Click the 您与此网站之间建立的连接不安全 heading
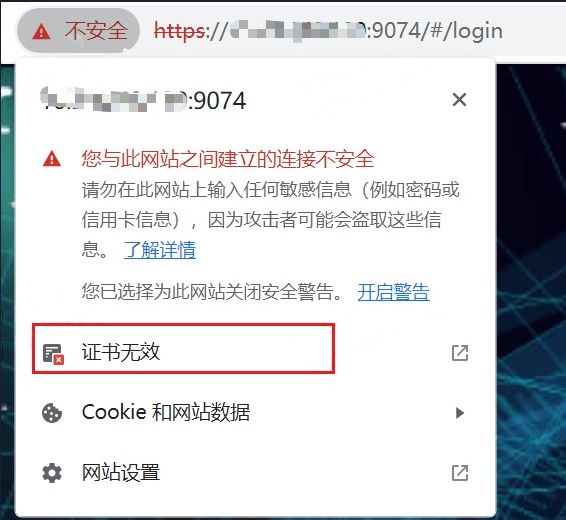This screenshot has width=566, height=520. (228, 159)
